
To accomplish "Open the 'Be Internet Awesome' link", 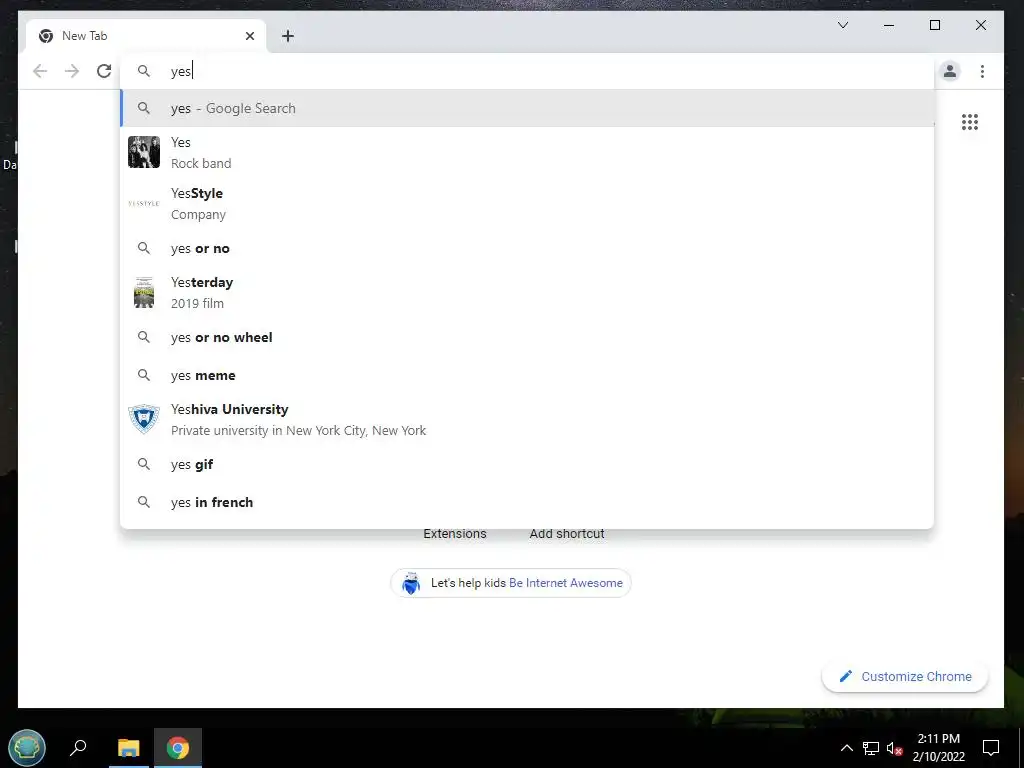I will point(566,583).
